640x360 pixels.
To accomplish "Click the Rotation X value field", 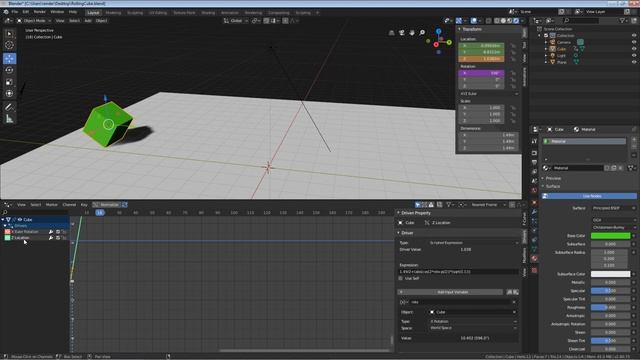I will click(x=481, y=73).
